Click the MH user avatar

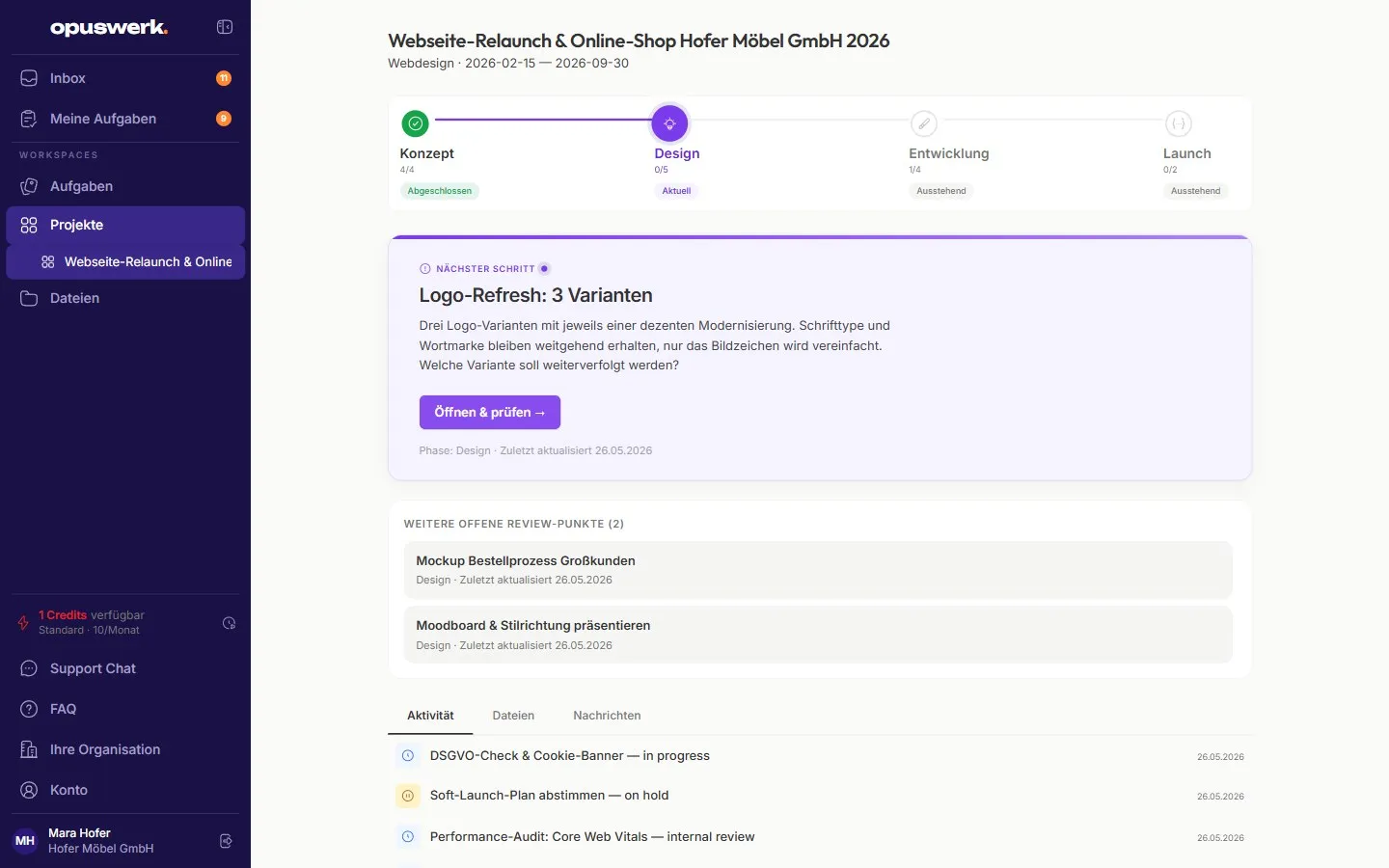tap(25, 841)
